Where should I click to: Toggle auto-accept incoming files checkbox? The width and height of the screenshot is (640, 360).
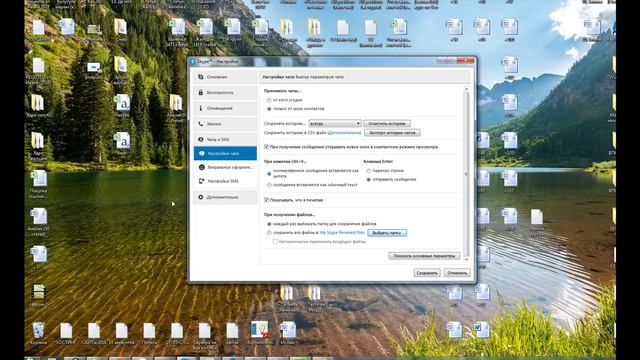click(x=275, y=242)
